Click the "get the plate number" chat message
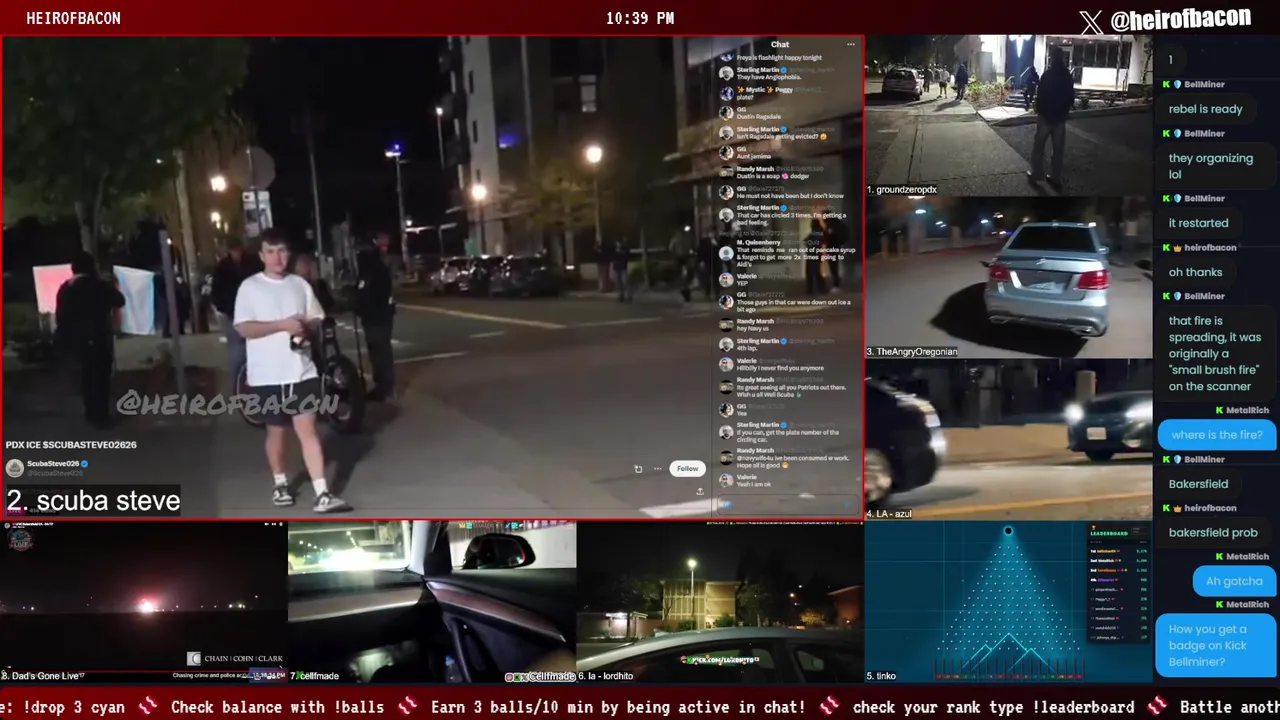 point(788,437)
